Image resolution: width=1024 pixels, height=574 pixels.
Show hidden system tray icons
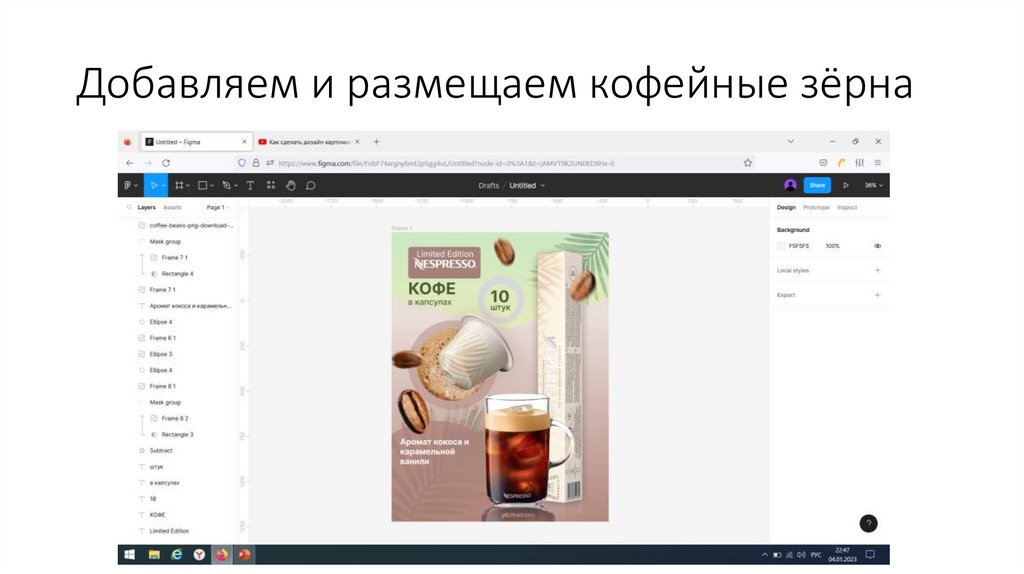[x=764, y=554]
